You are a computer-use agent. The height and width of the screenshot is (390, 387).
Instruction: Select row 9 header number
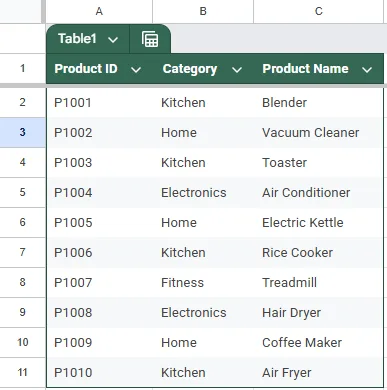click(x=22, y=312)
